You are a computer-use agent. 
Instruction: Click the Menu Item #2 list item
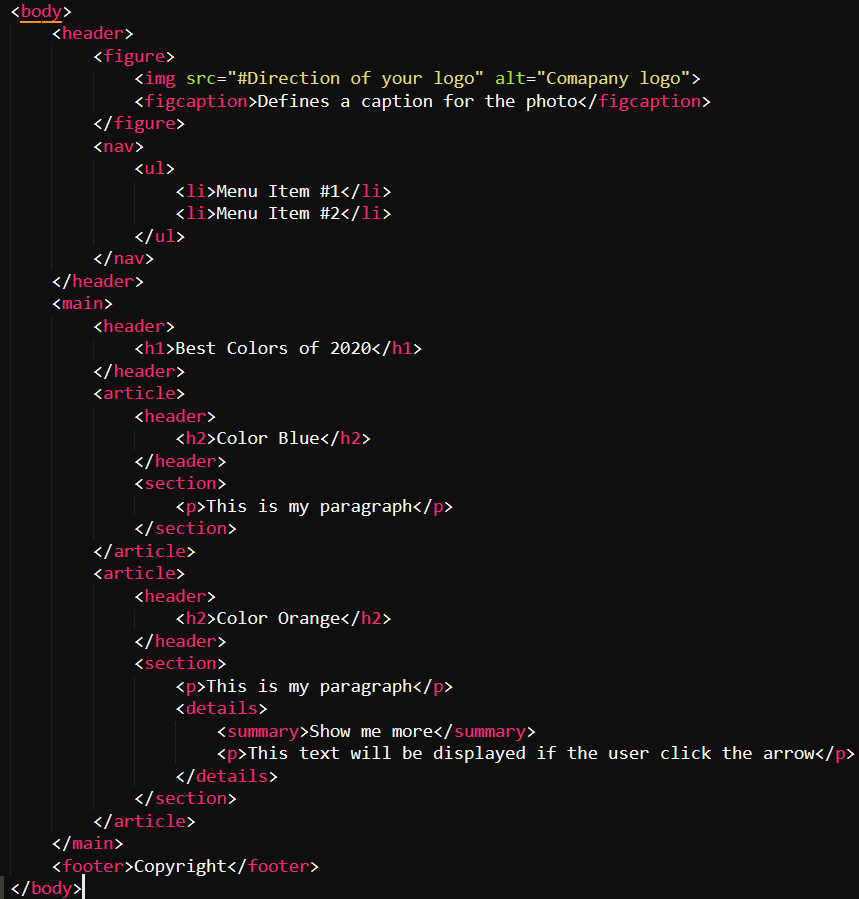[280, 213]
